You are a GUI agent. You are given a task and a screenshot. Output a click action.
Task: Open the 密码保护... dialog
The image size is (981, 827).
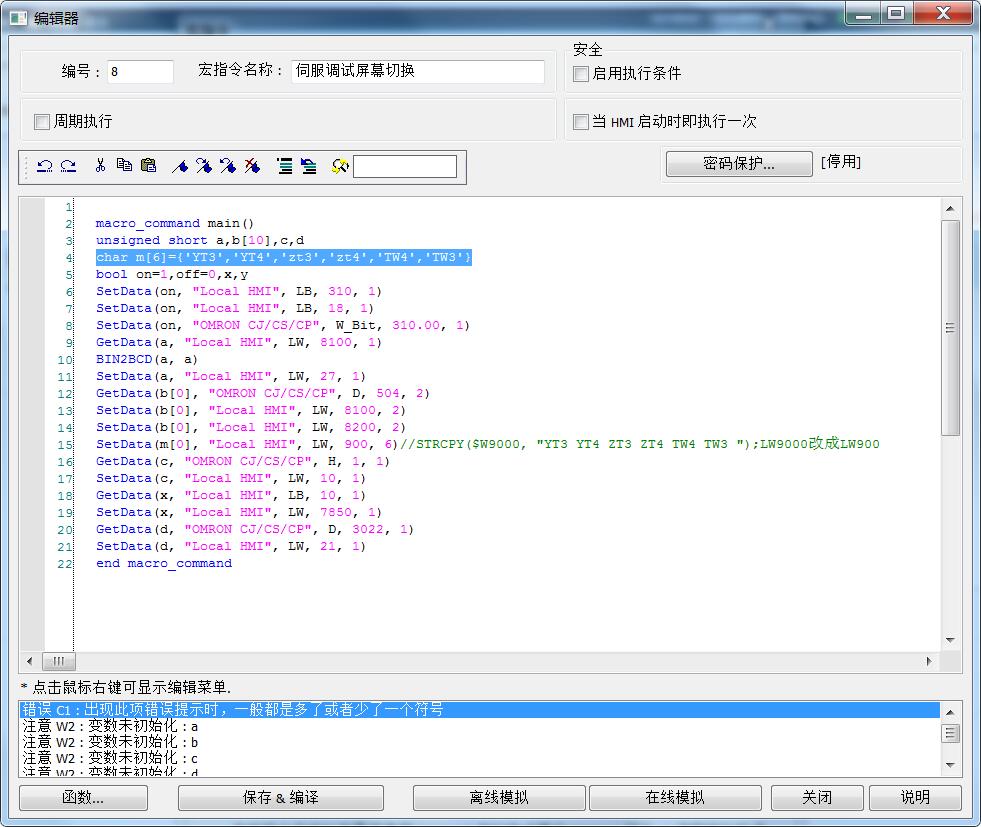738,164
